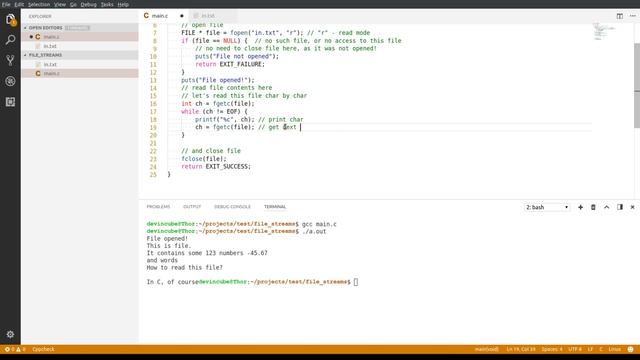Click the split editor icon
This screenshot has height=360, width=640.
click(620, 16)
